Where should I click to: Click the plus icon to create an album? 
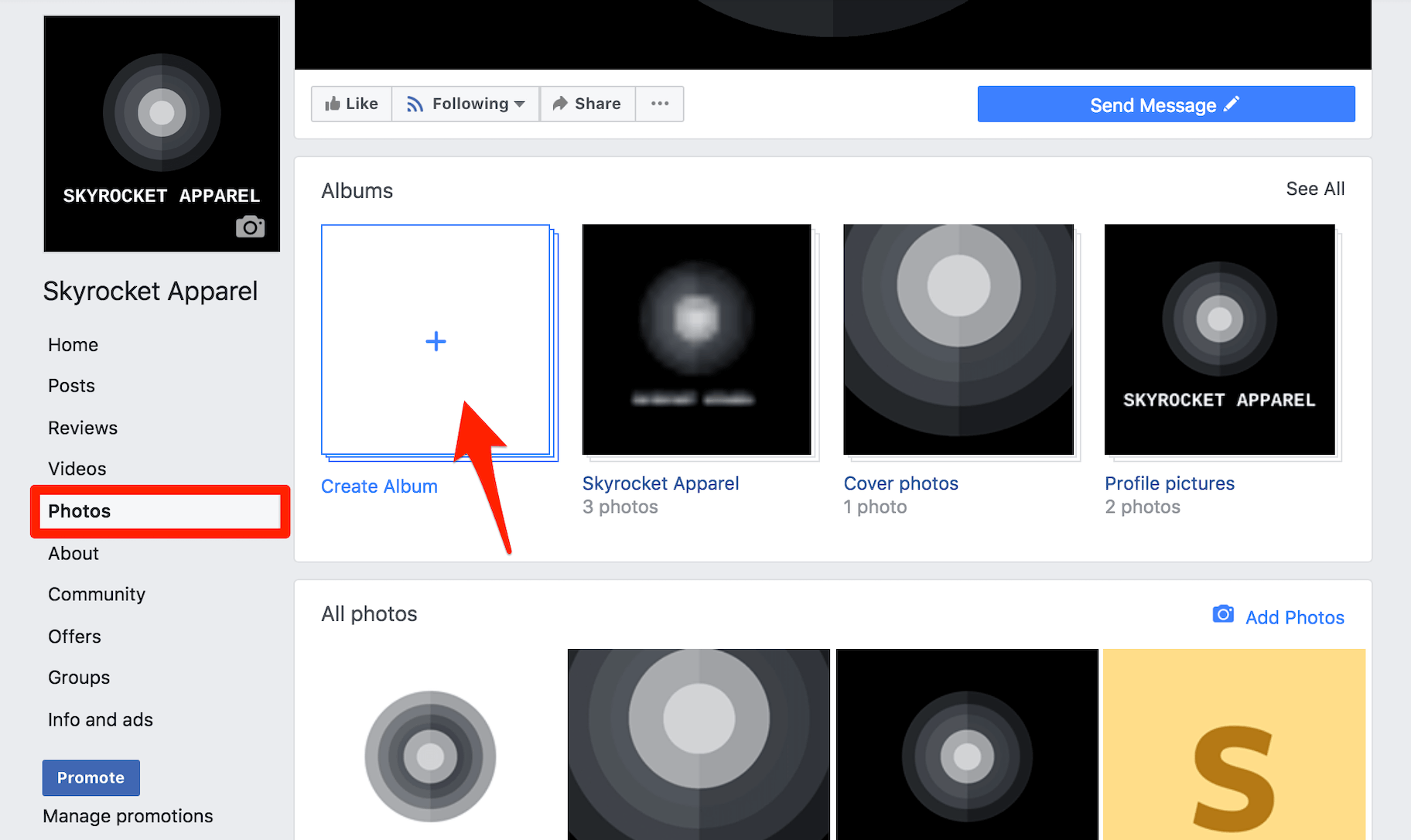pos(436,340)
